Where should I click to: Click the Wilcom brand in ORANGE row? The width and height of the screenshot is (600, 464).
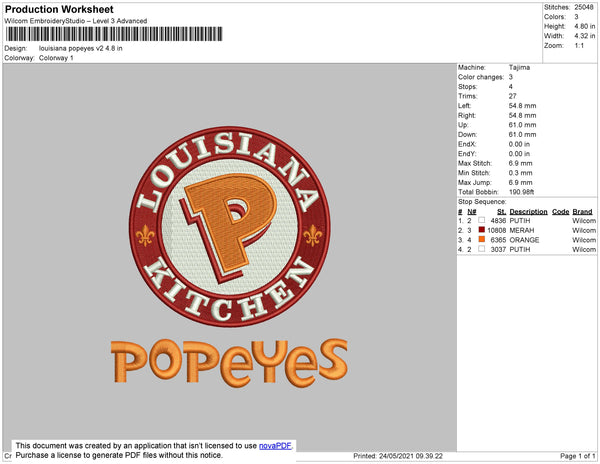pyautogui.click(x=584, y=240)
